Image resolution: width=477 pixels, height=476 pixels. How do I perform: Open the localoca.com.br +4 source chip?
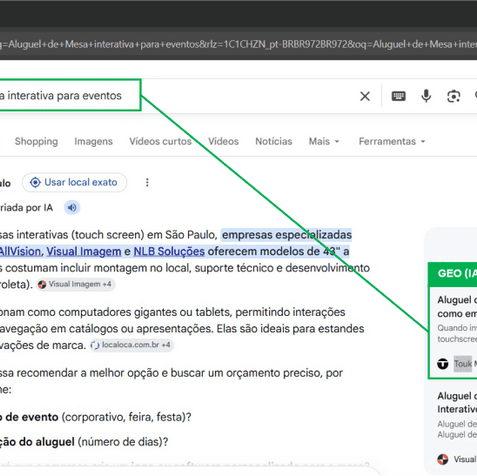(132, 345)
